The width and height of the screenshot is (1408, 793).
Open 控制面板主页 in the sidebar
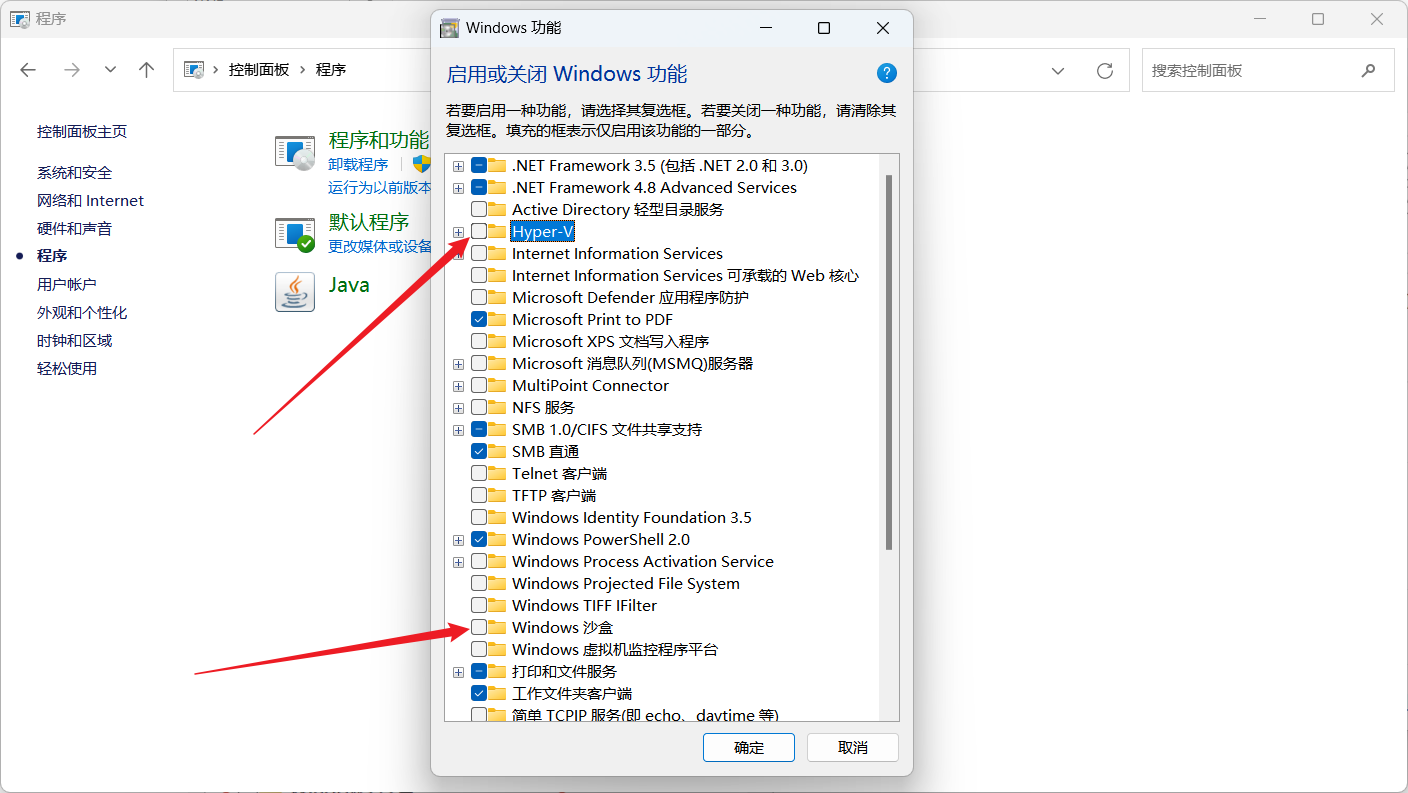coord(82,131)
